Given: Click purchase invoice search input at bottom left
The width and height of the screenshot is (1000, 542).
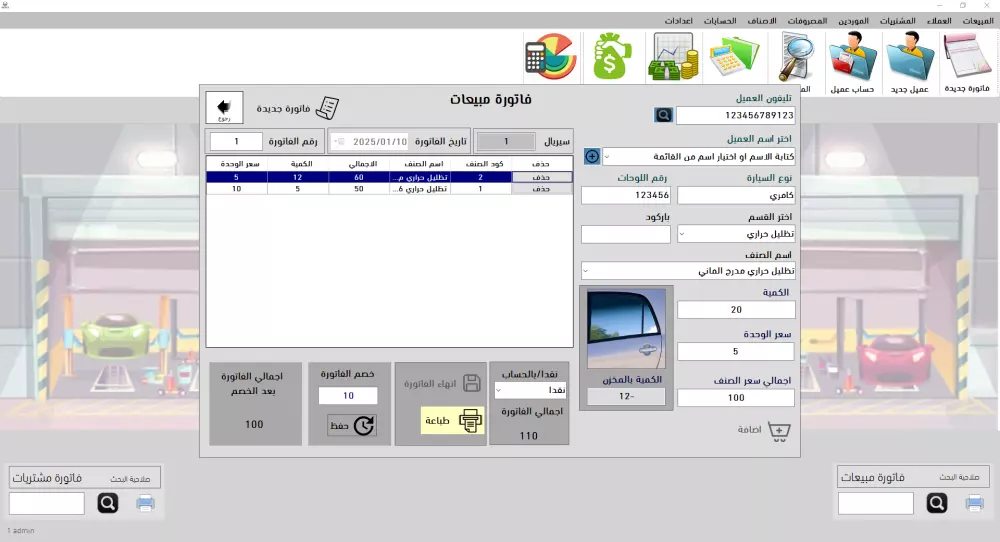Looking at the screenshot, I should click(x=47, y=503).
